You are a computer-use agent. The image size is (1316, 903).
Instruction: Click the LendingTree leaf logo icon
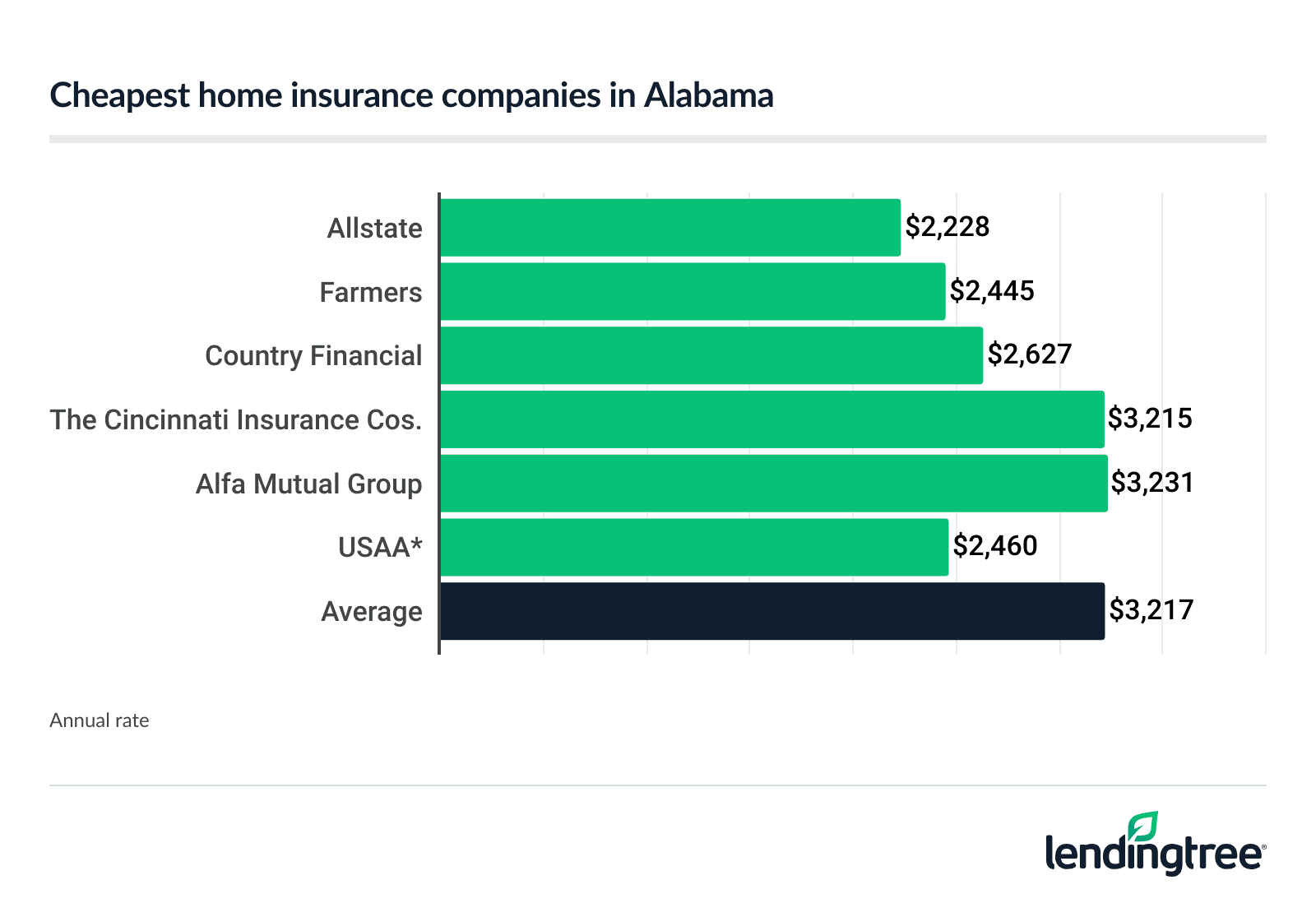click(1143, 826)
